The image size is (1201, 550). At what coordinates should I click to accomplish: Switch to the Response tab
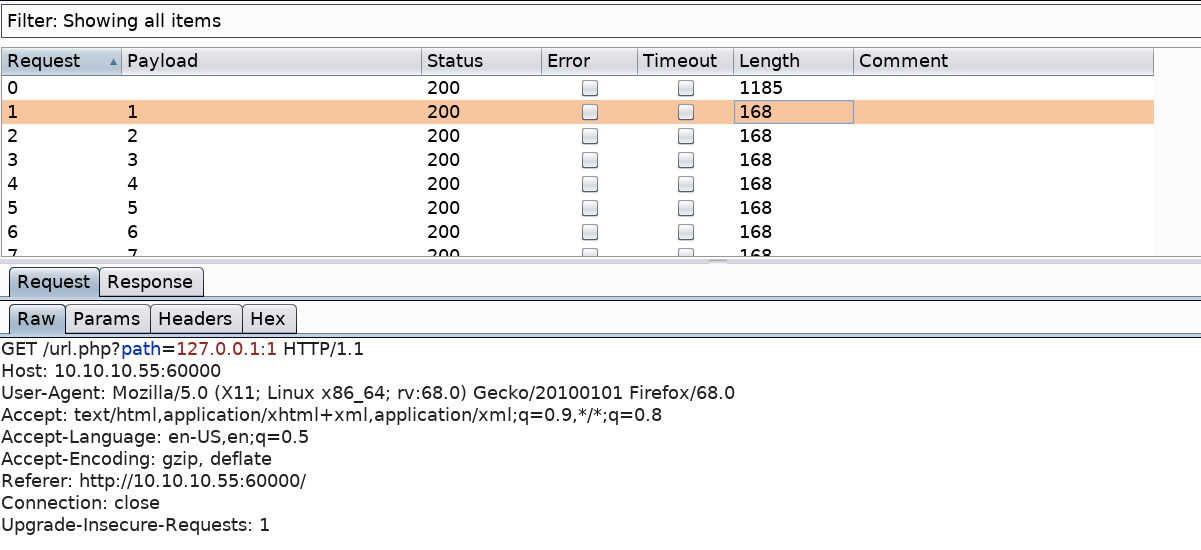click(x=150, y=282)
